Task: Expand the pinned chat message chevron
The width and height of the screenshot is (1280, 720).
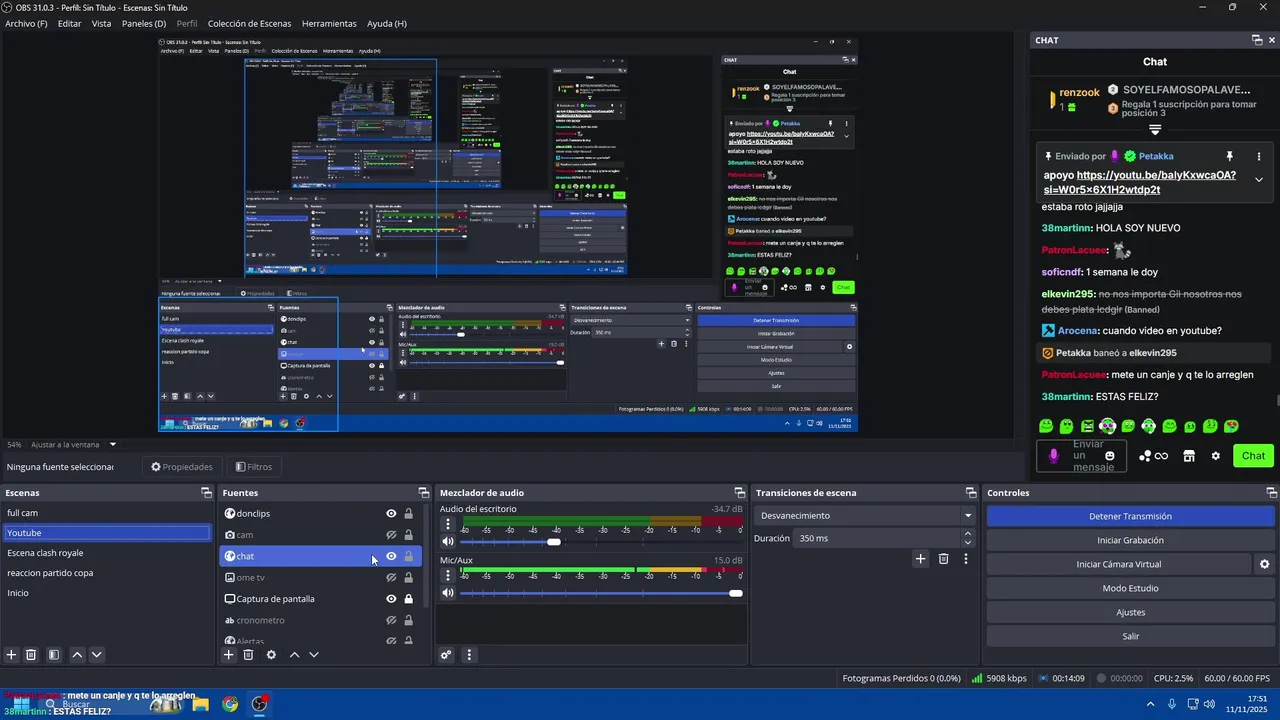Action: (x=1259, y=180)
